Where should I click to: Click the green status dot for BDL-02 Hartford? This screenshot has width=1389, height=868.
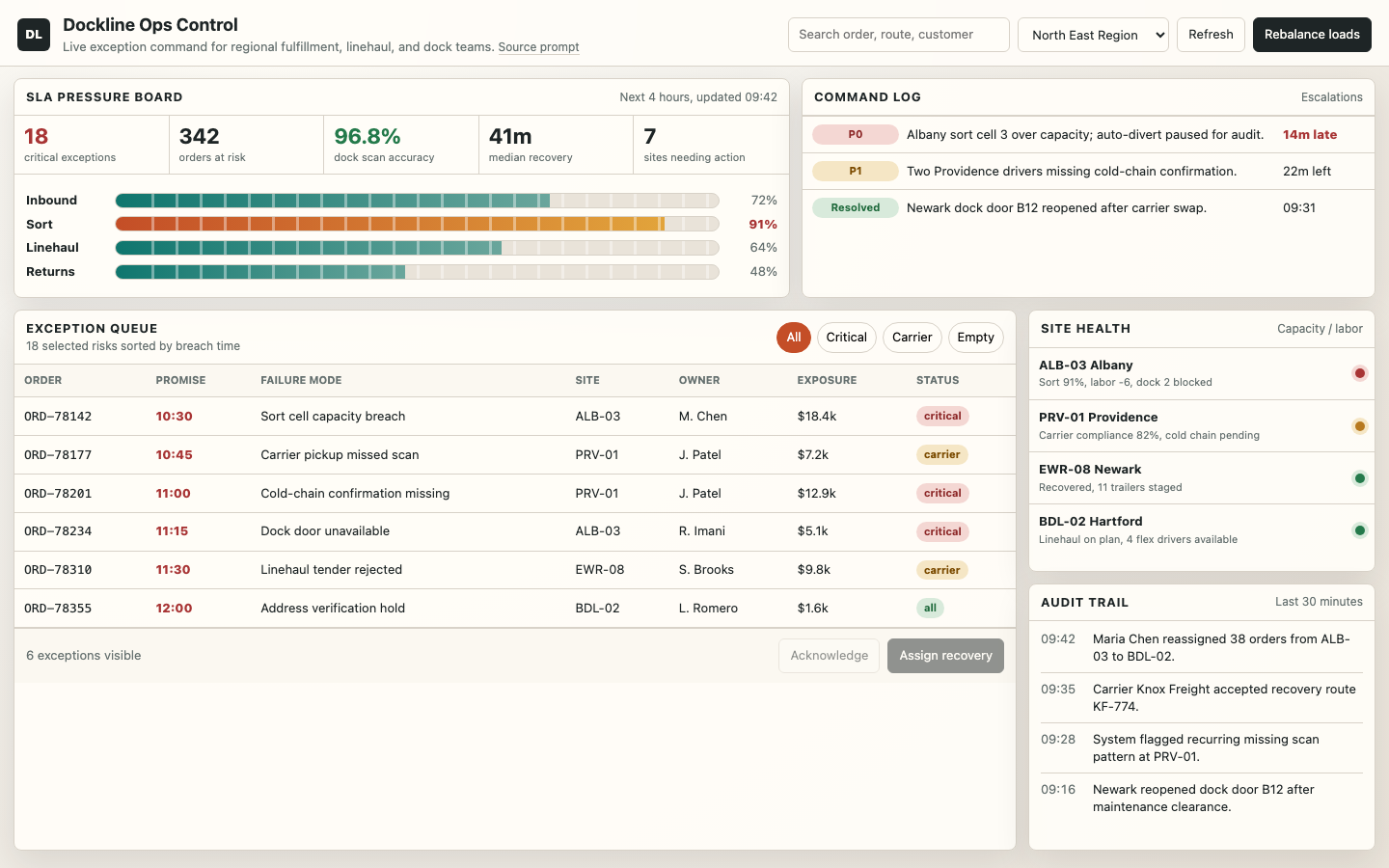(x=1360, y=530)
